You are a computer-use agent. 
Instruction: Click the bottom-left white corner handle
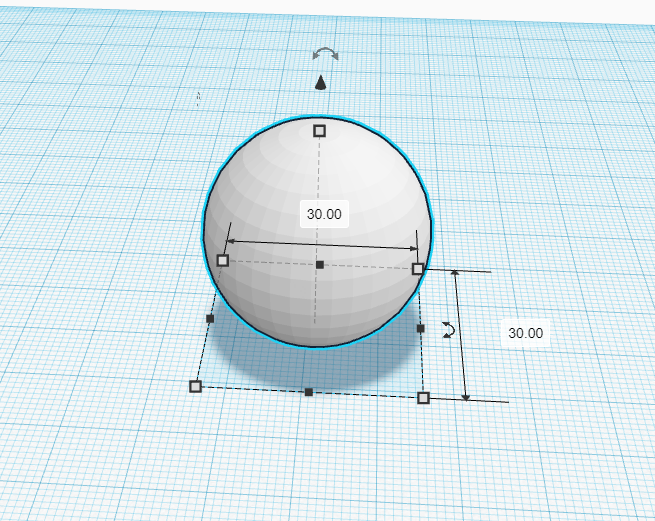(x=195, y=386)
